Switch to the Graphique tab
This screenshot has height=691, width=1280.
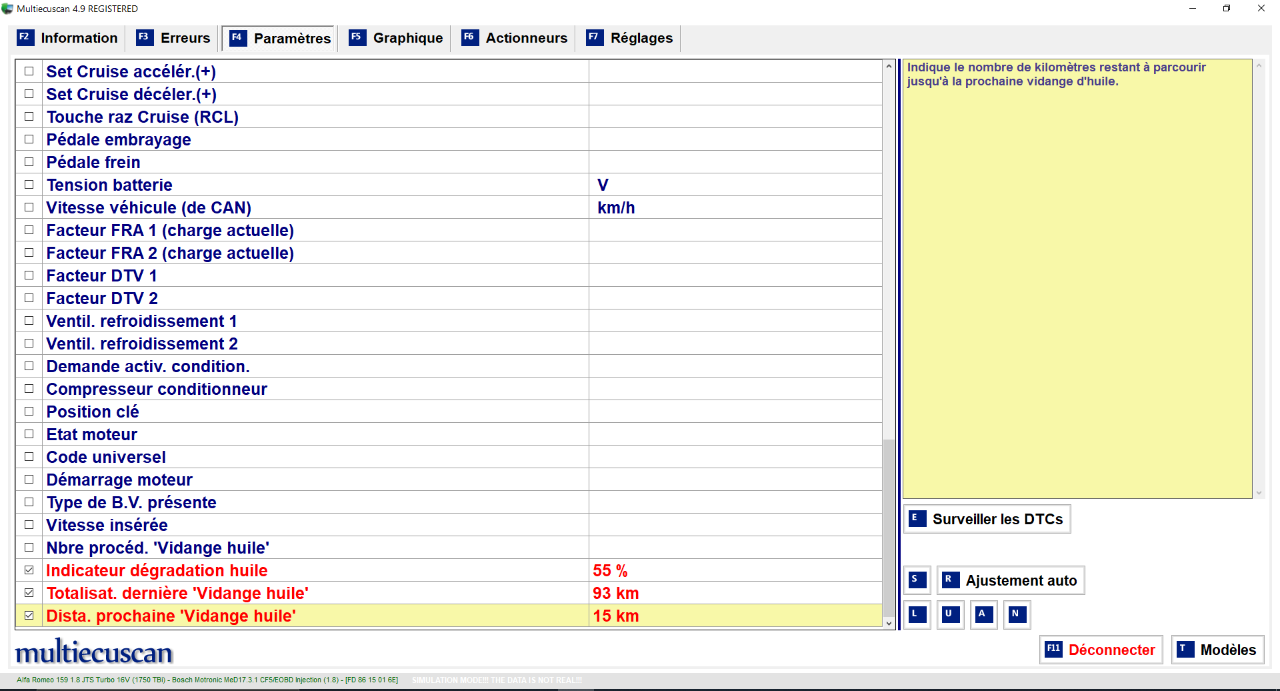[x=395, y=38]
